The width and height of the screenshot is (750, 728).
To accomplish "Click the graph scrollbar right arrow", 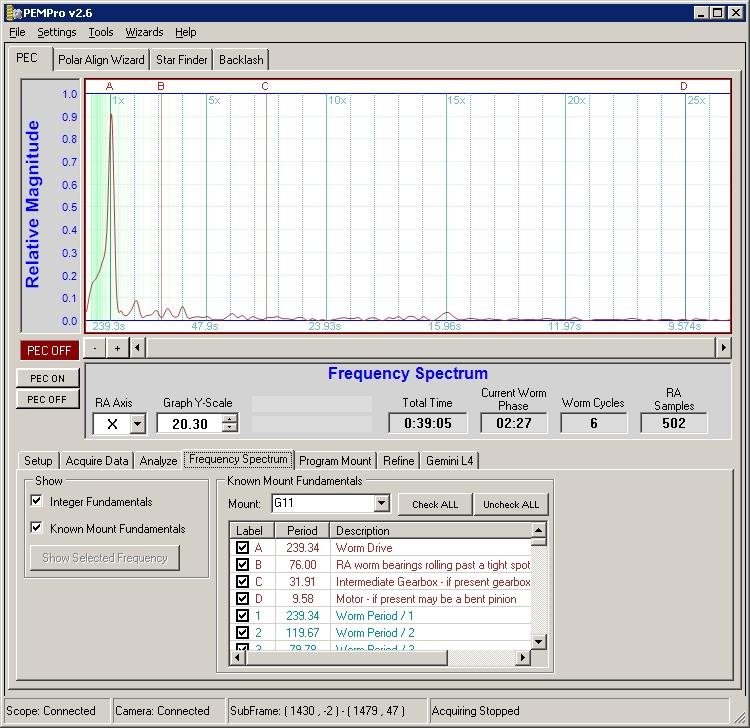I will (723, 348).
